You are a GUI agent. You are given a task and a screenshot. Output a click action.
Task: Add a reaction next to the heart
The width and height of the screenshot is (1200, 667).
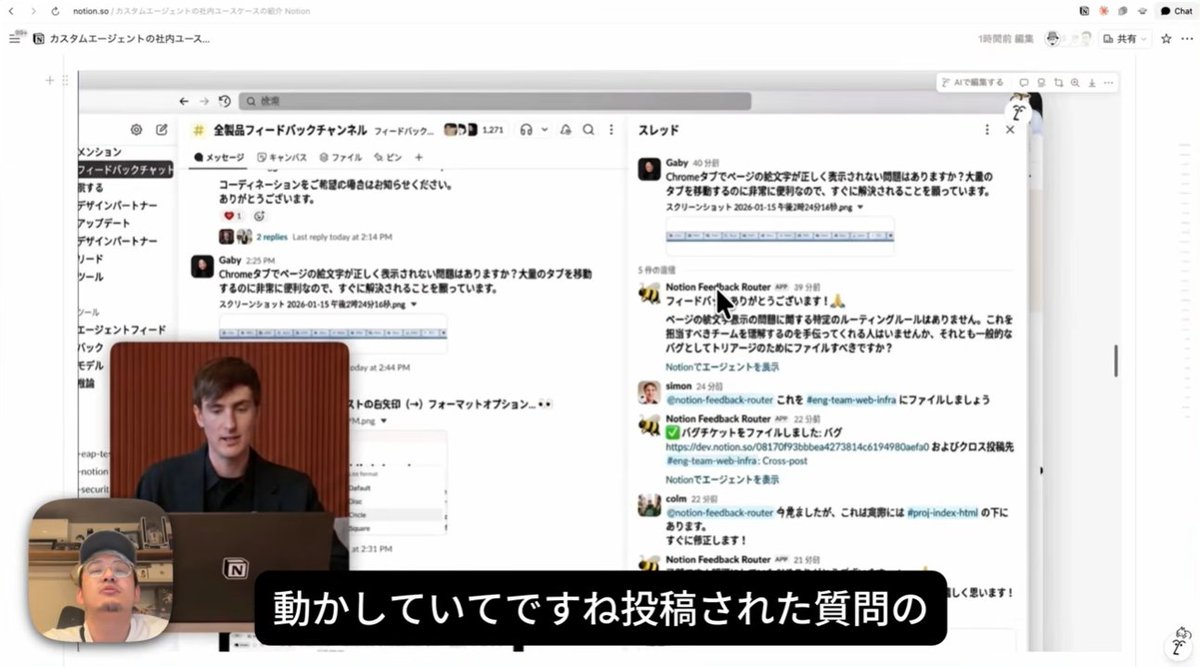(259, 216)
